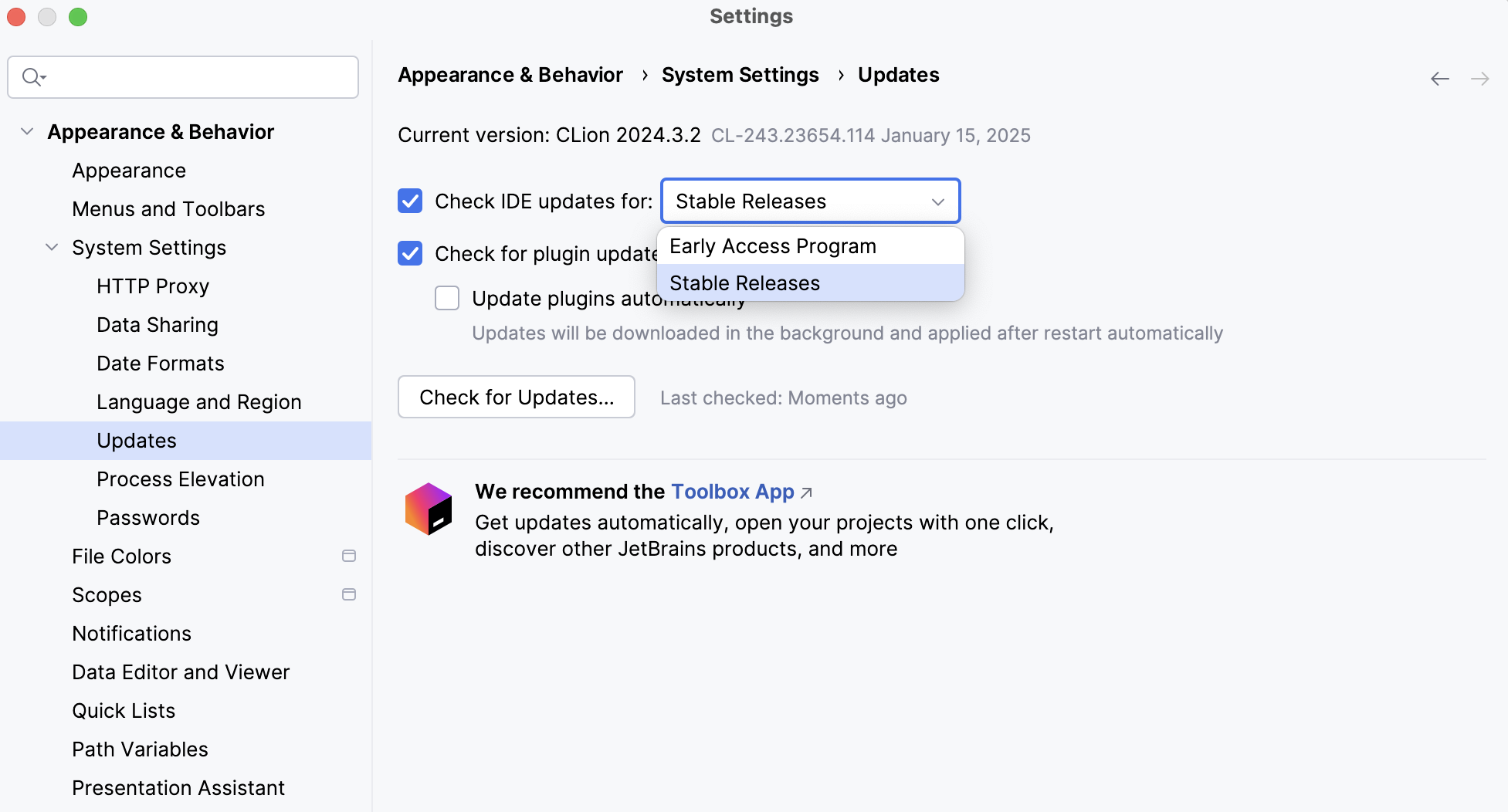Click the green window zoom button
Image resolution: width=1508 pixels, height=812 pixels.
[x=78, y=17]
